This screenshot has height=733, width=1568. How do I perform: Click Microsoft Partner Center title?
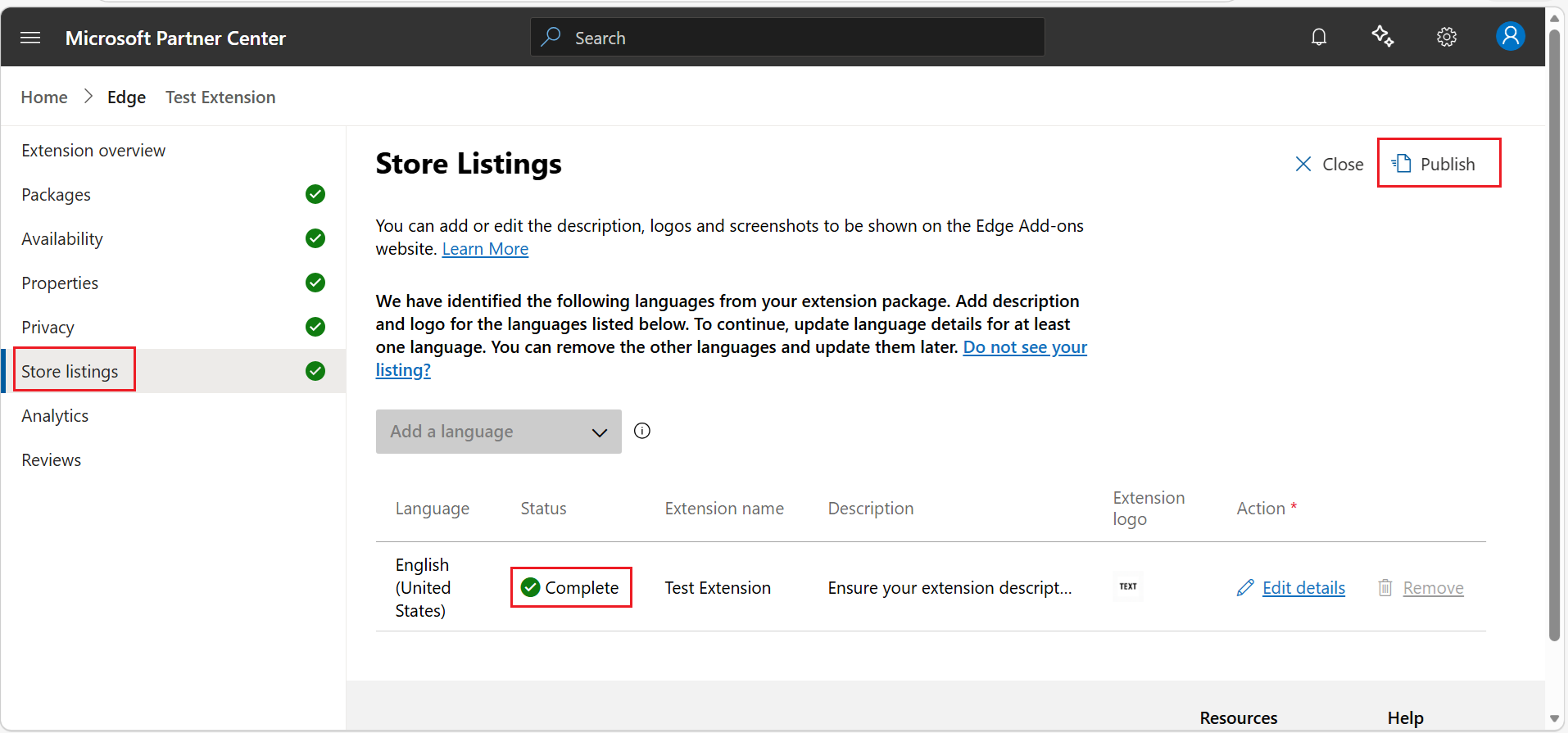click(175, 38)
